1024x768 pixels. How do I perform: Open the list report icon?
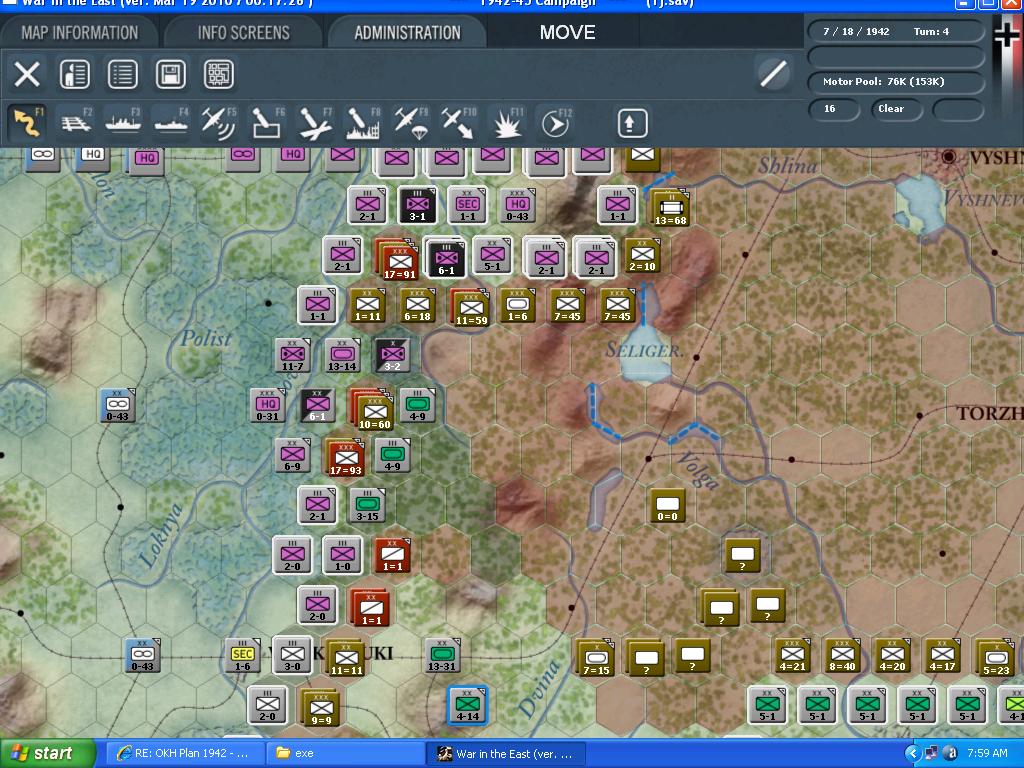[123, 74]
